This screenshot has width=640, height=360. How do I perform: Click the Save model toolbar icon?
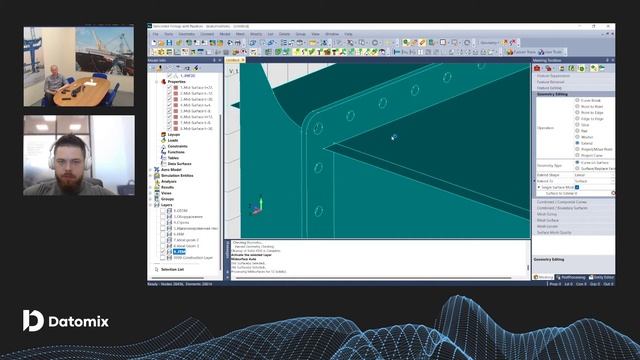click(169, 42)
